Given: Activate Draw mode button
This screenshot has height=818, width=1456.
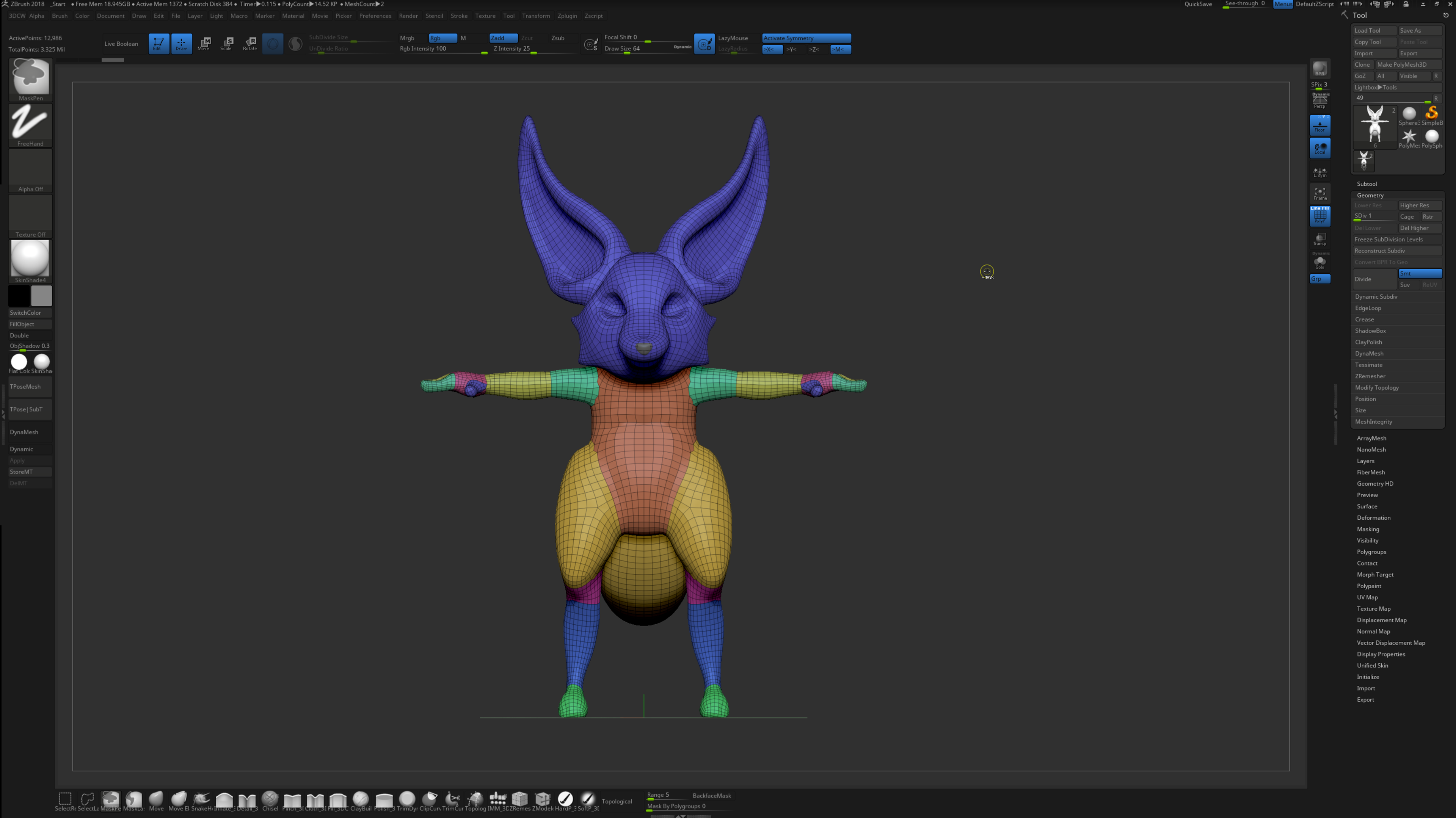Looking at the screenshot, I should [182, 44].
